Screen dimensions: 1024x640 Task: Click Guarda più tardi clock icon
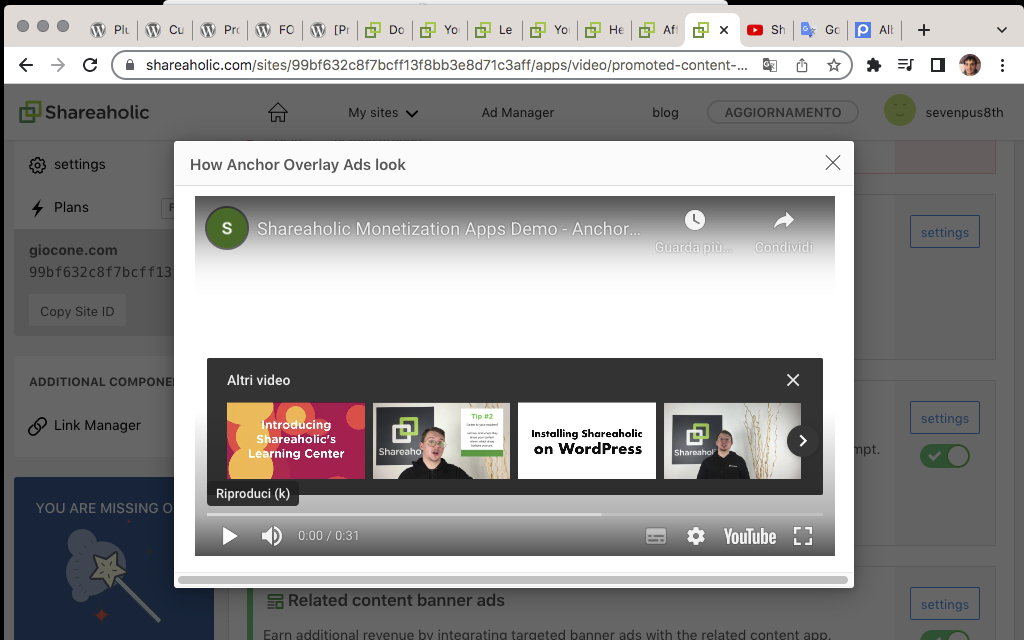pyautogui.click(x=694, y=220)
